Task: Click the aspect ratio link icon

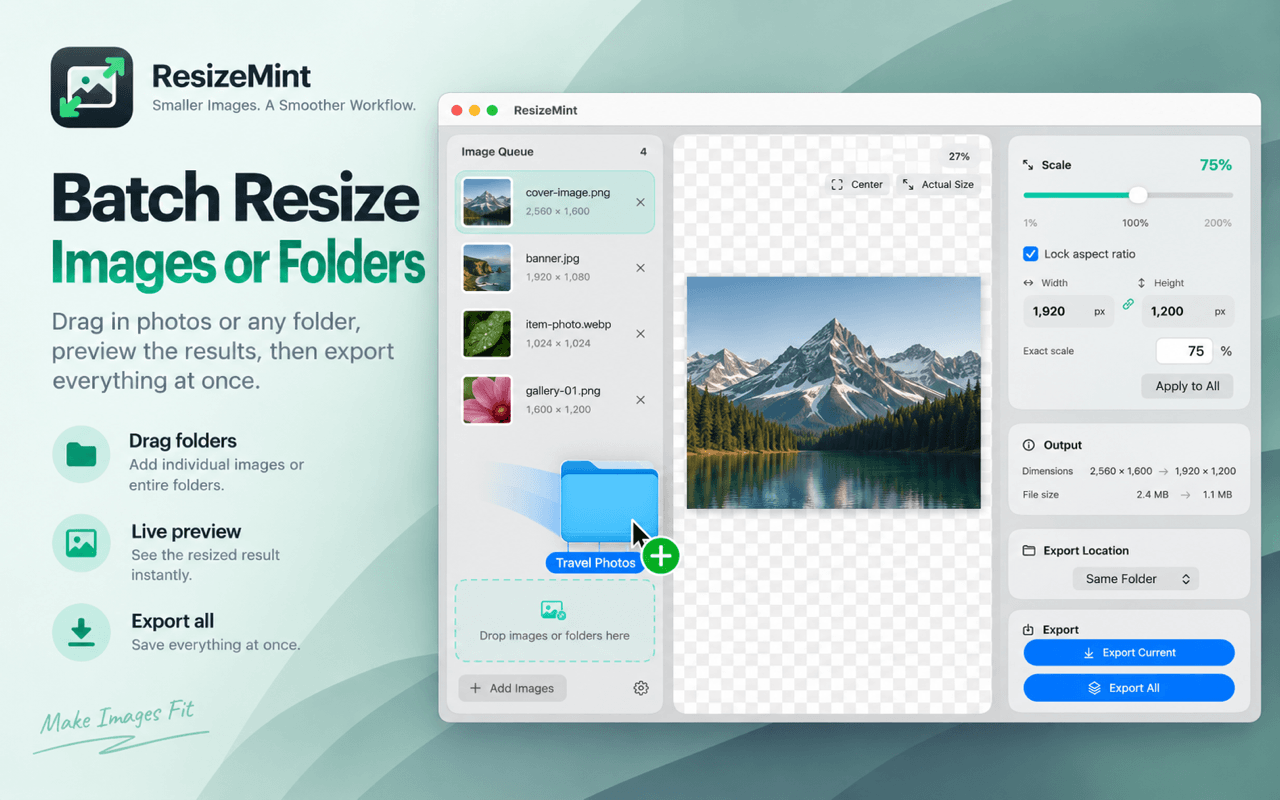Action: pyautogui.click(x=1128, y=304)
